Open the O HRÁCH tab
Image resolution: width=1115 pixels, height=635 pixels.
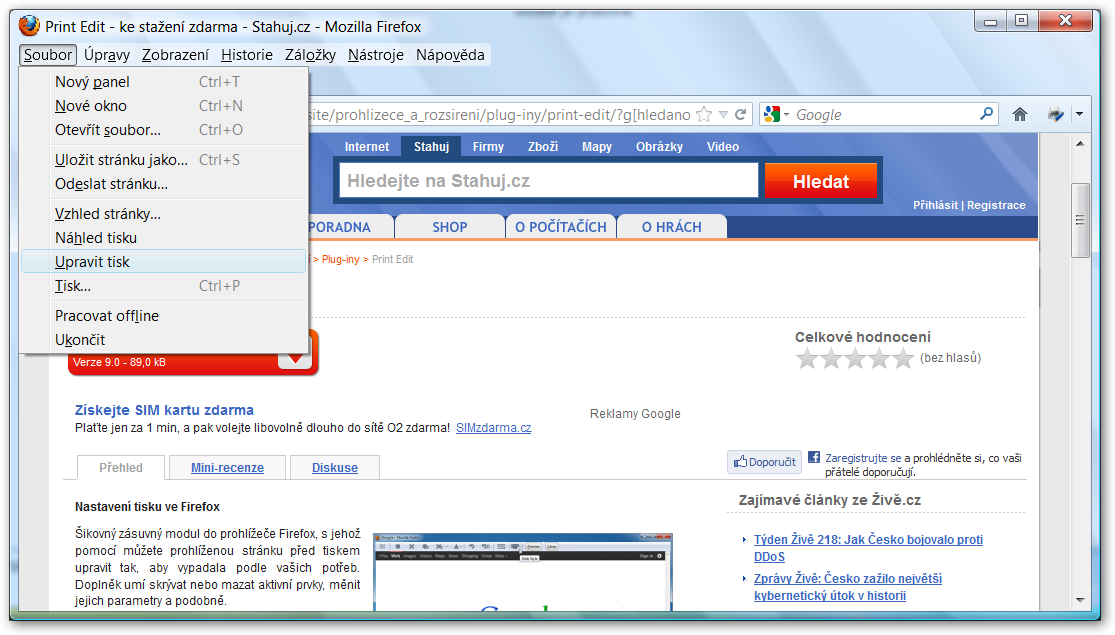pyautogui.click(x=671, y=227)
